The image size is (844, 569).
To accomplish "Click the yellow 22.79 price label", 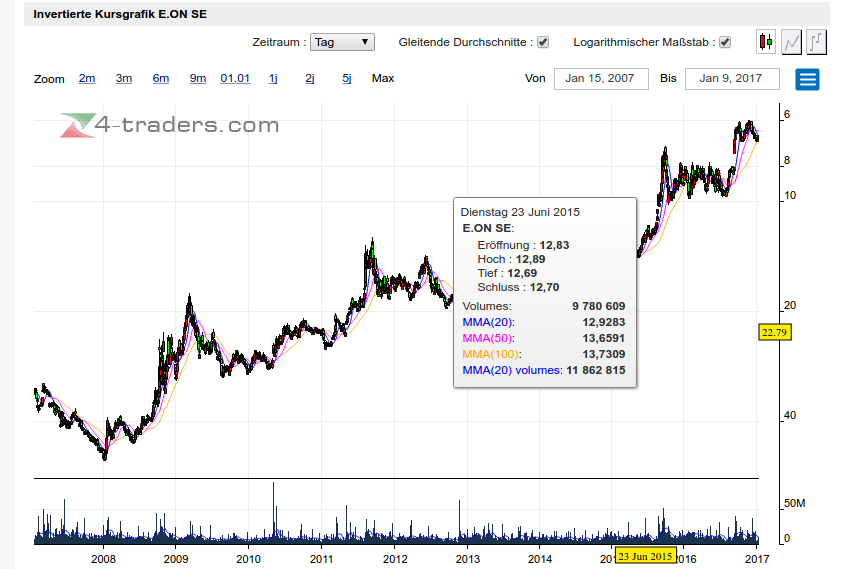I will pos(774,332).
